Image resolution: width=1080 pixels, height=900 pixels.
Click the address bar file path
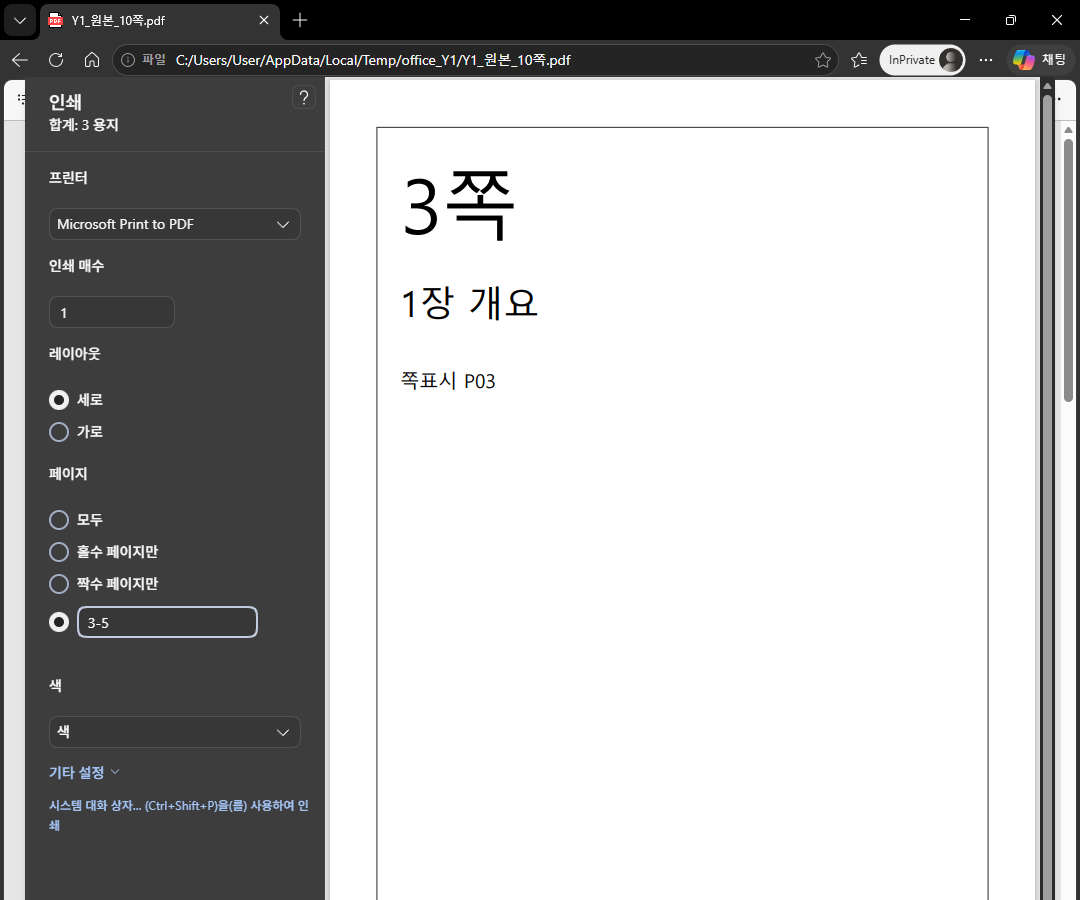[x=373, y=60]
